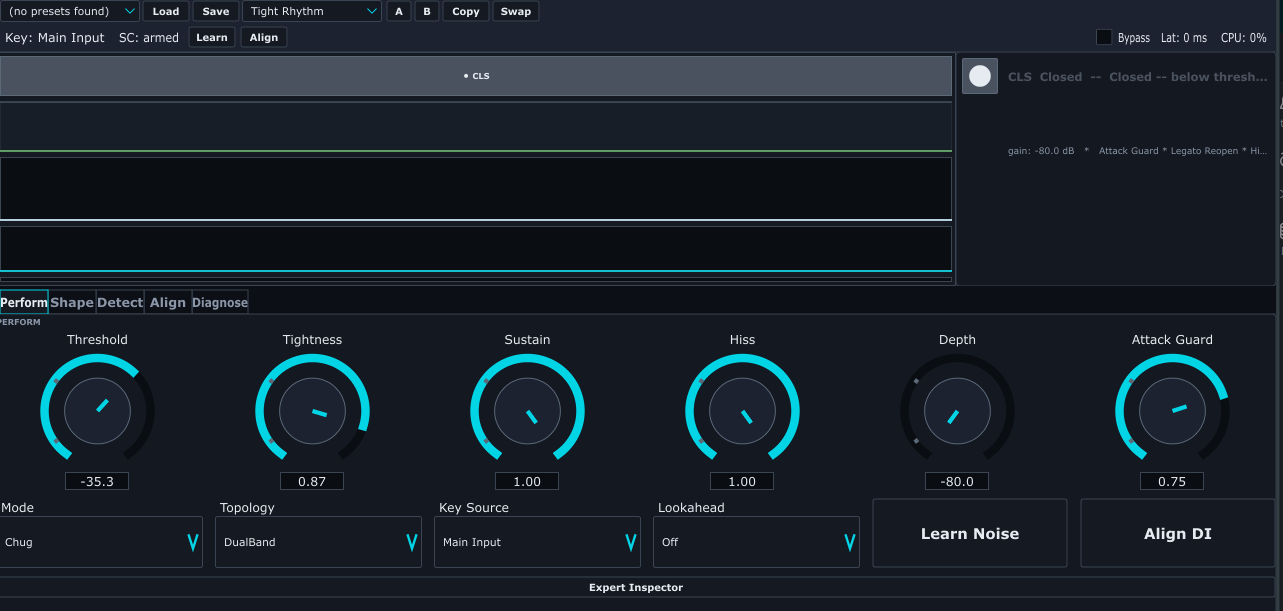Click the 'Key: Main Input' status text
The image size is (1283, 611).
click(x=55, y=38)
